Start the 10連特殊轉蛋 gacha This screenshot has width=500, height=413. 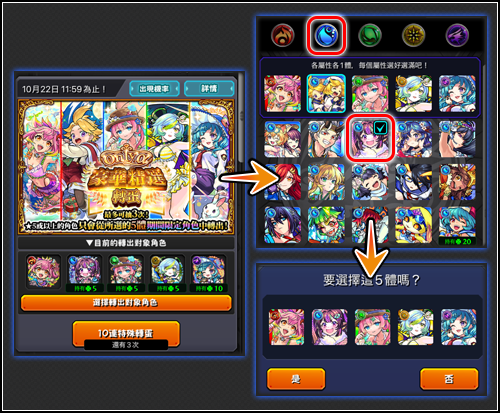[126, 334]
